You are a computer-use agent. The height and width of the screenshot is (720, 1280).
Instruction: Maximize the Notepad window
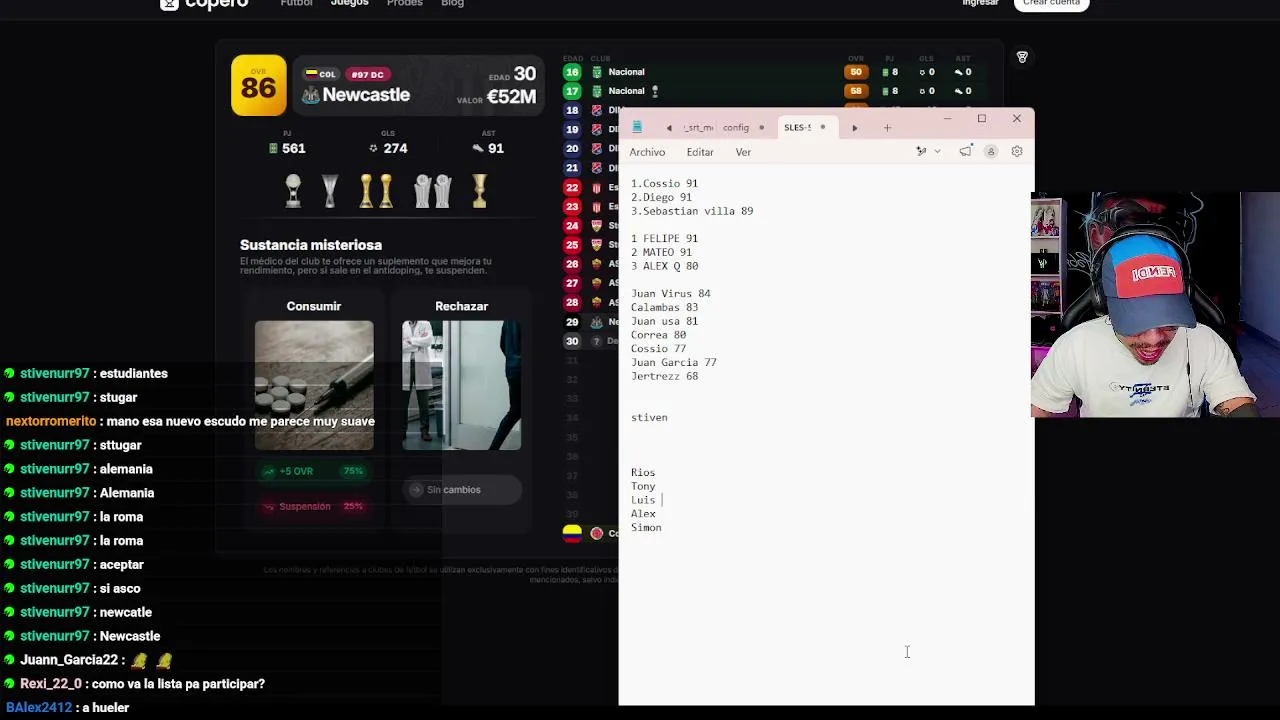click(x=982, y=119)
